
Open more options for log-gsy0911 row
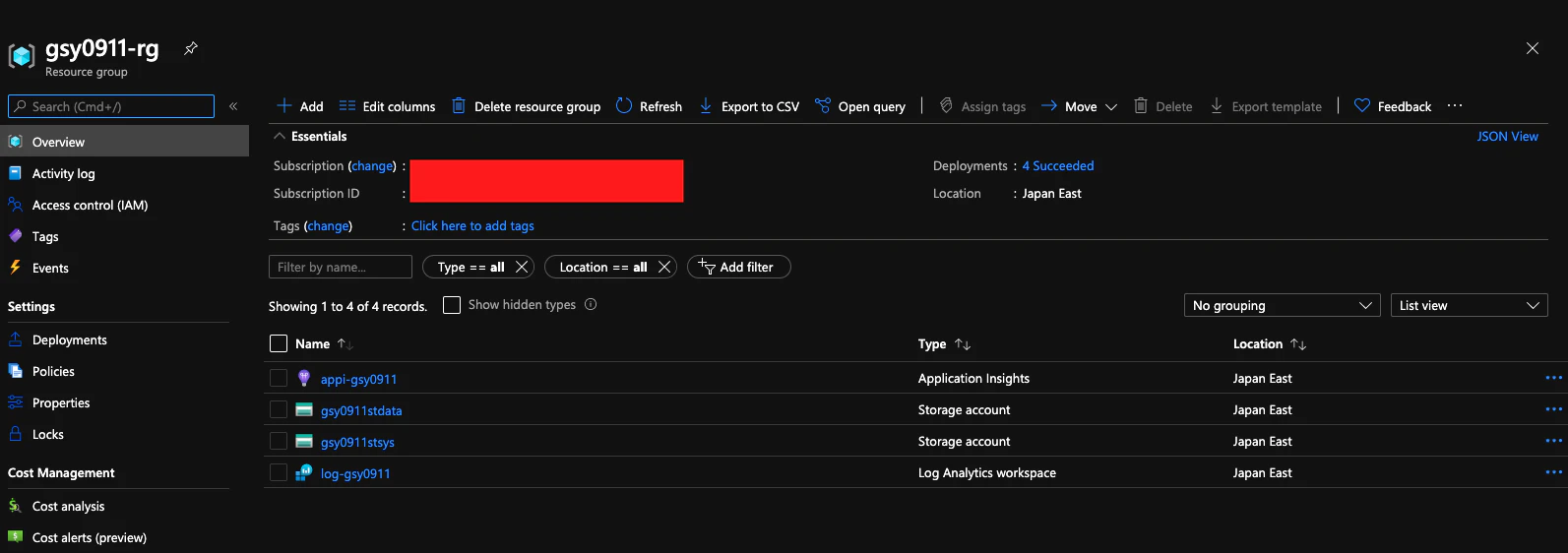1553,472
